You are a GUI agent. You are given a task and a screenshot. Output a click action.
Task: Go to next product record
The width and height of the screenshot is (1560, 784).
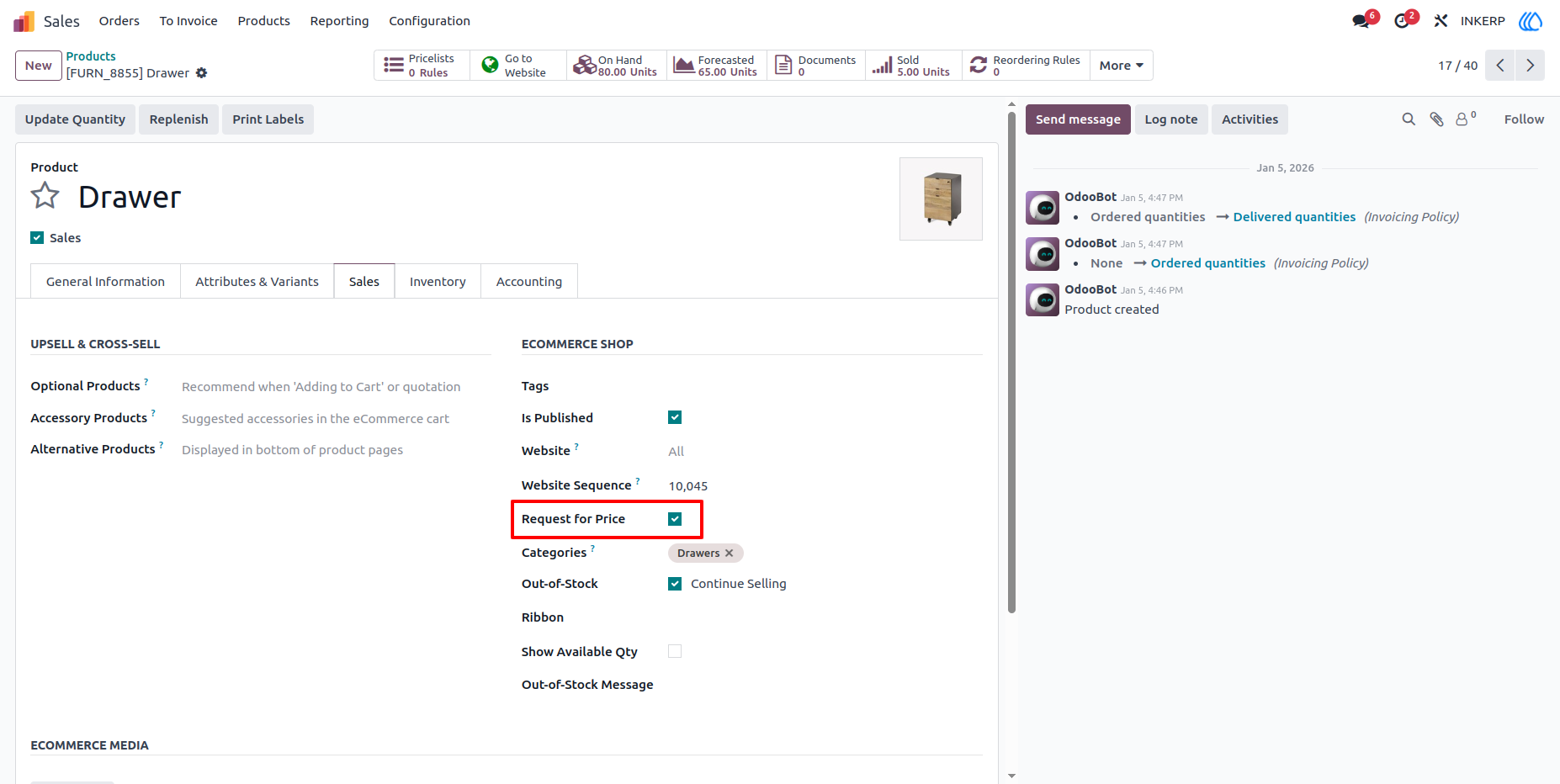click(x=1530, y=66)
